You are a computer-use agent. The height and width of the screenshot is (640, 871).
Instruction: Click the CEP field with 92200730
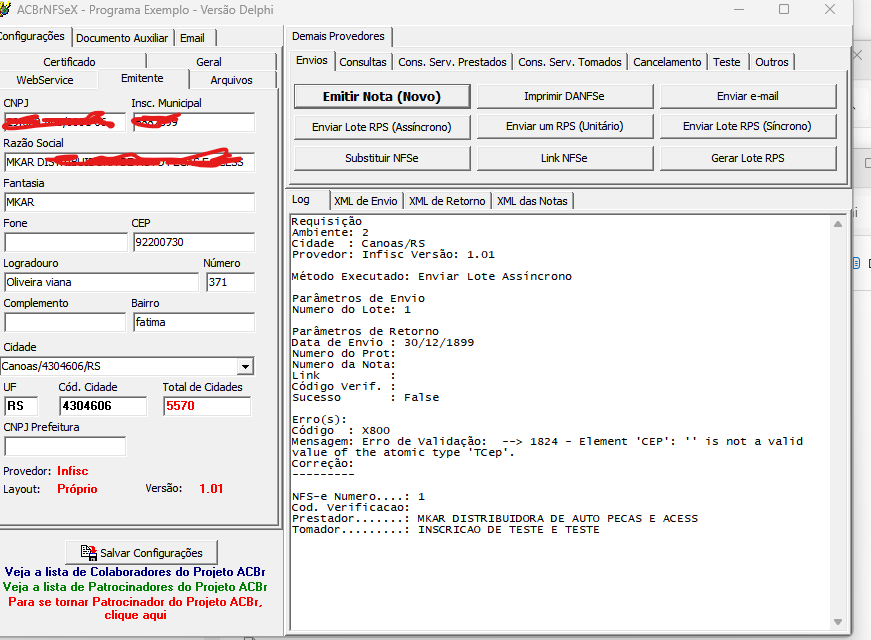[x=194, y=242]
